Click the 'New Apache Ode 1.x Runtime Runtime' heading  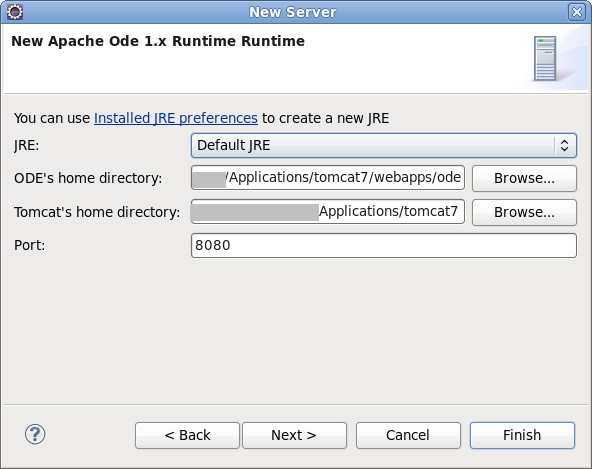pos(158,41)
